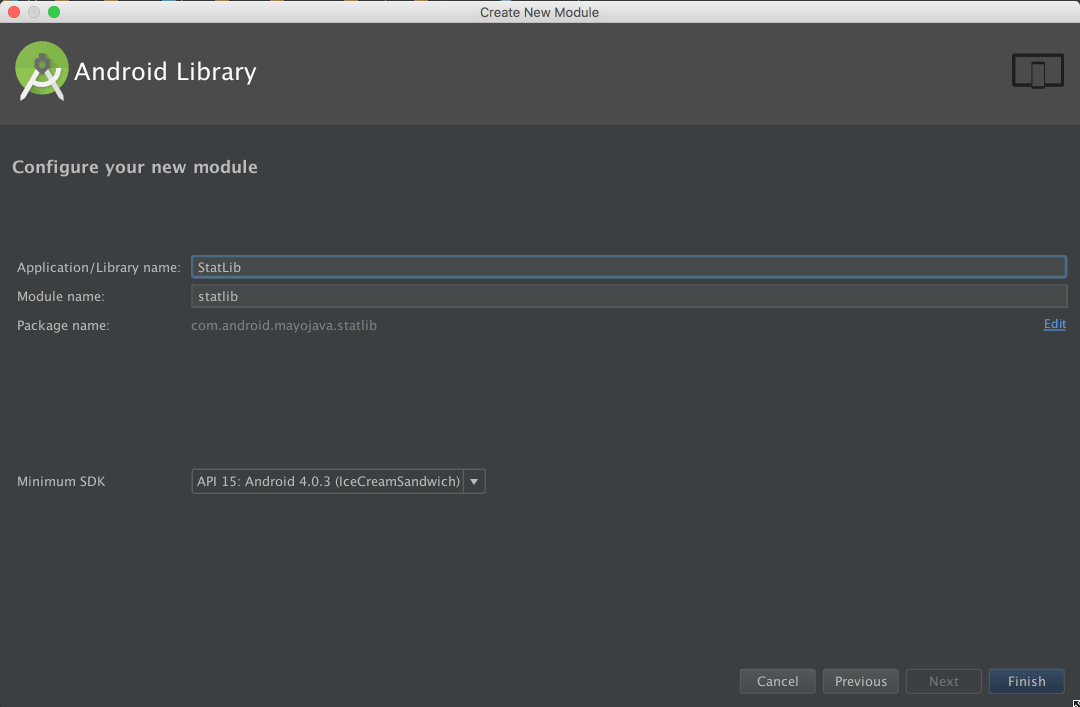Screen dimensions: 1080x707
Task: Click the Package name label
Action: pyautogui.click(x=63, y=325)
